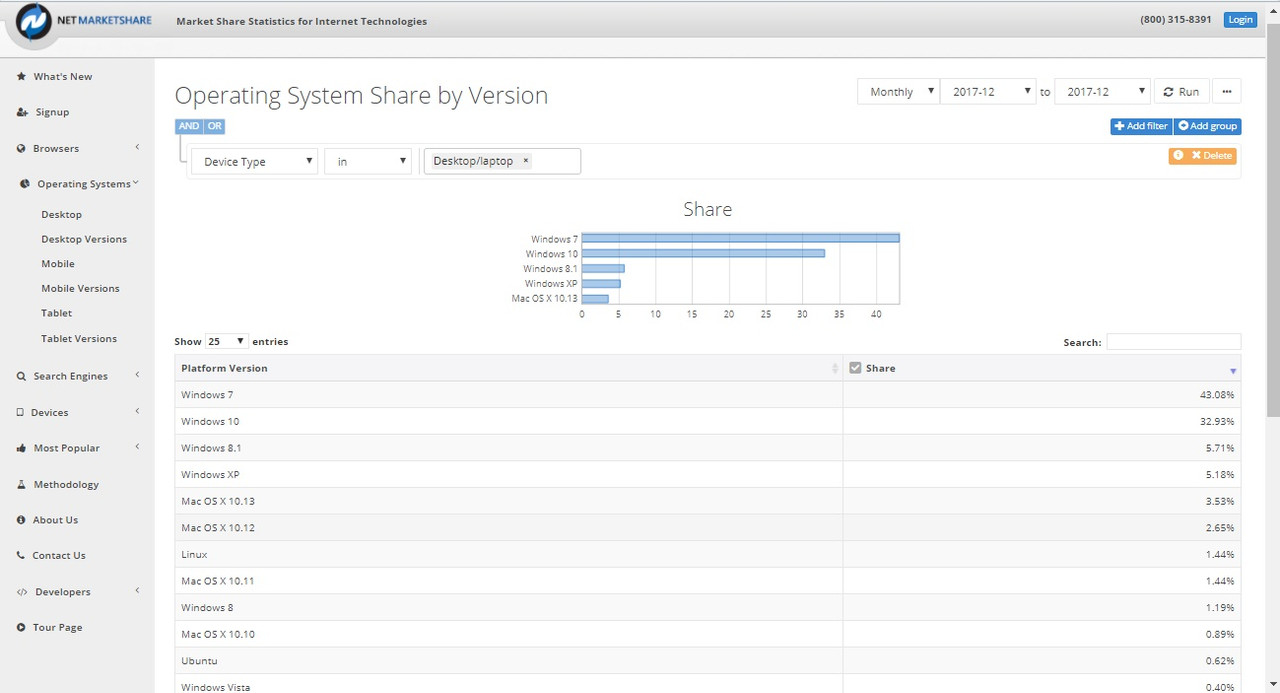Open the ellipsis more options button
The image size is (1280, 693).
[x=1227, y=91]
